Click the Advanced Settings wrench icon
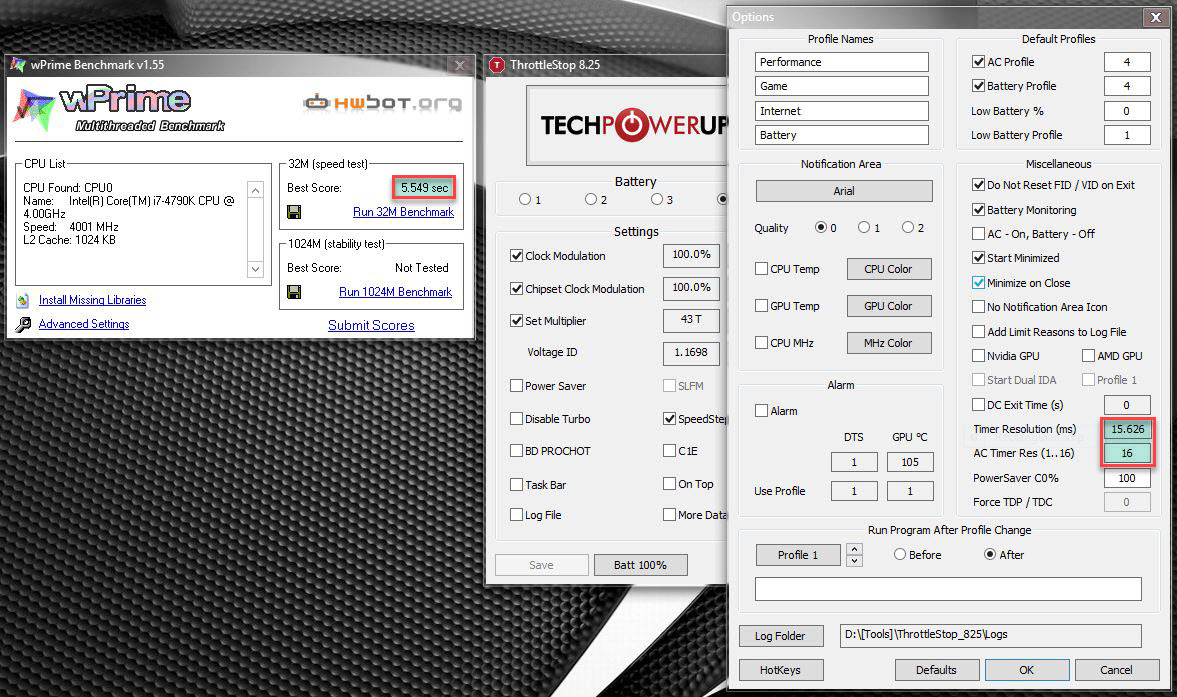The height and width of the screenshot is (697, 1177). (23, 324)
